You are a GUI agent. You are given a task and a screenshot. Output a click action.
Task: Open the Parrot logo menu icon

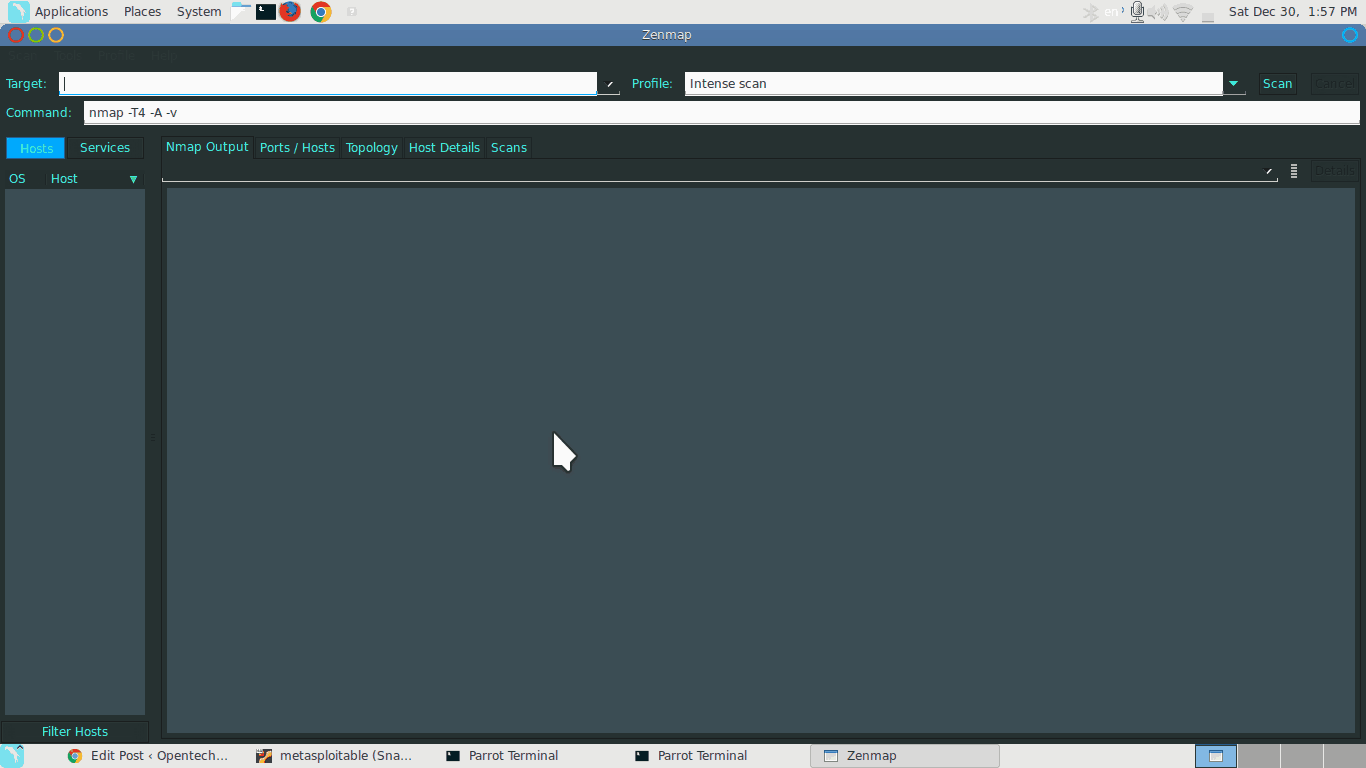[x=18, y=12]
